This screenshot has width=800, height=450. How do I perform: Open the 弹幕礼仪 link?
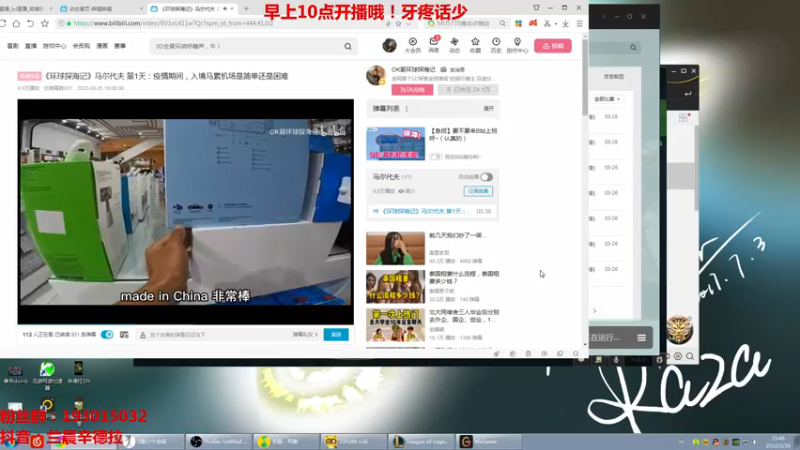(305, 335)
